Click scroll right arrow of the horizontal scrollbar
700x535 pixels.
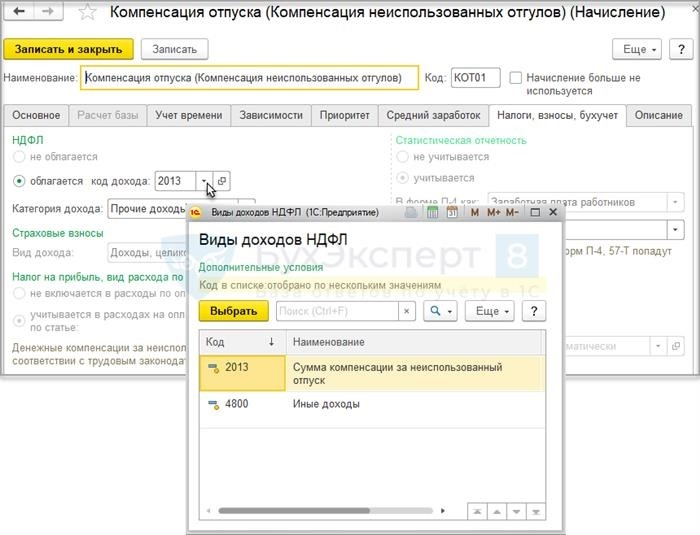tap(442, 510)
